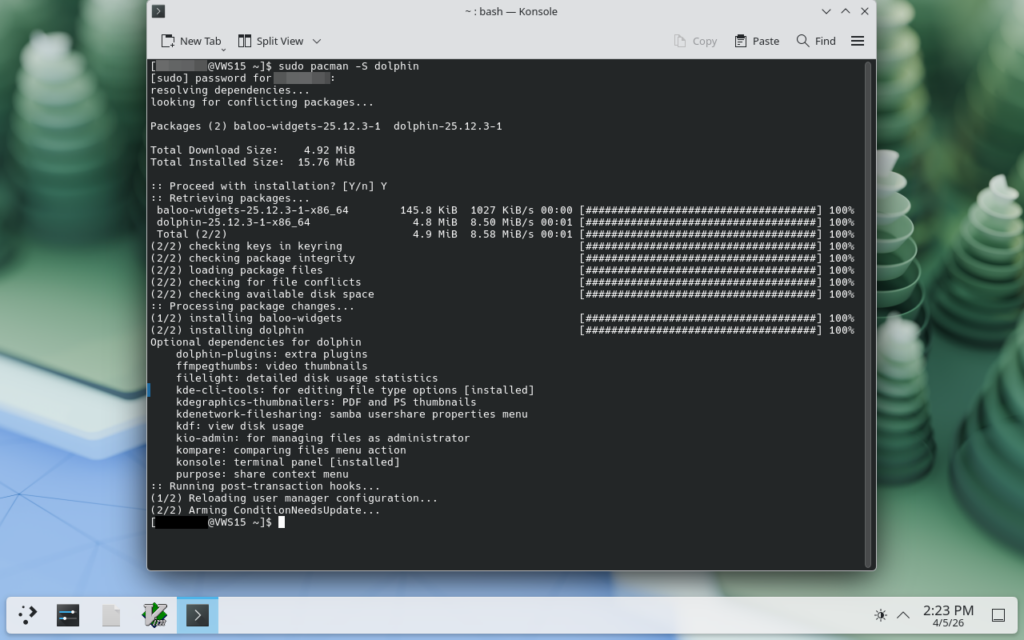Launch Vim from the taskbar

coord(154,615)
